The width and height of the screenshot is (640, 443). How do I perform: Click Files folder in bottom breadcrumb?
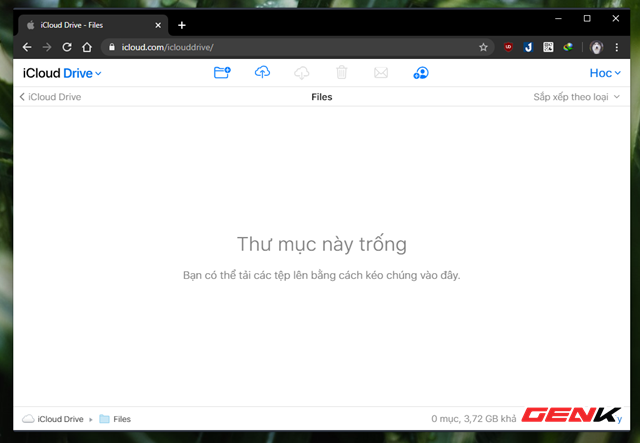click(115, 419)
